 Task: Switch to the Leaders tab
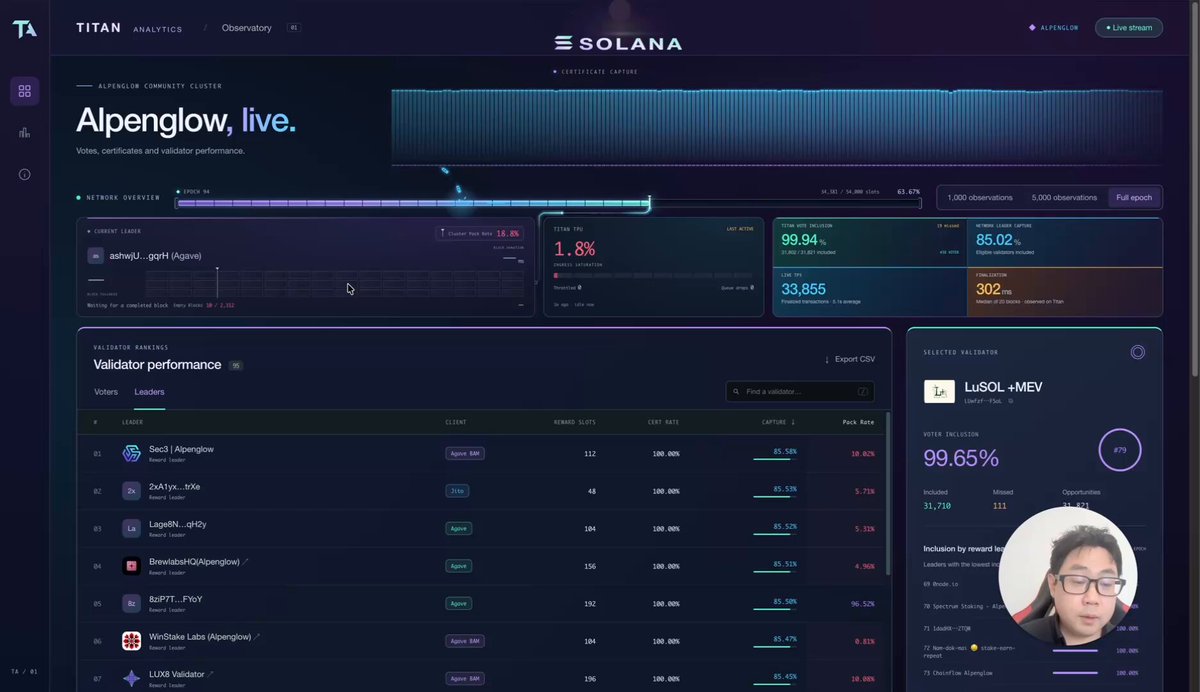[150, 392]
